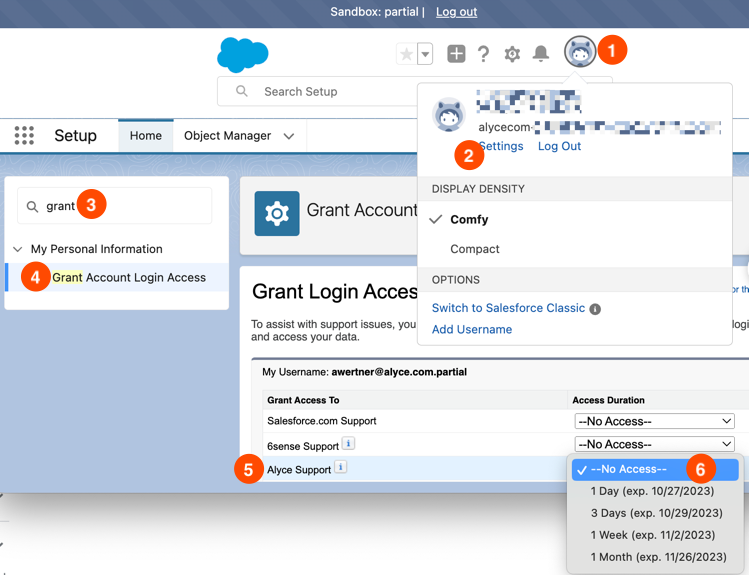The image size is (749, 575).
Task: Choose 1 Day (exp. 10/27/2023) option
Action: click(x=652, y=491)
